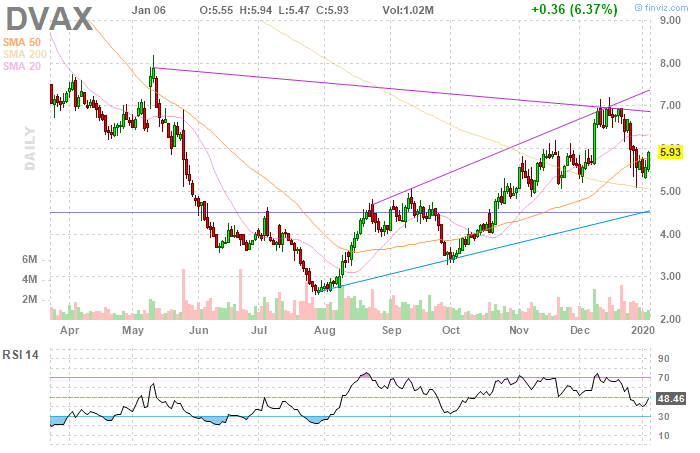
Task: Click the Apr month axis label
Action: click(69, 330)
